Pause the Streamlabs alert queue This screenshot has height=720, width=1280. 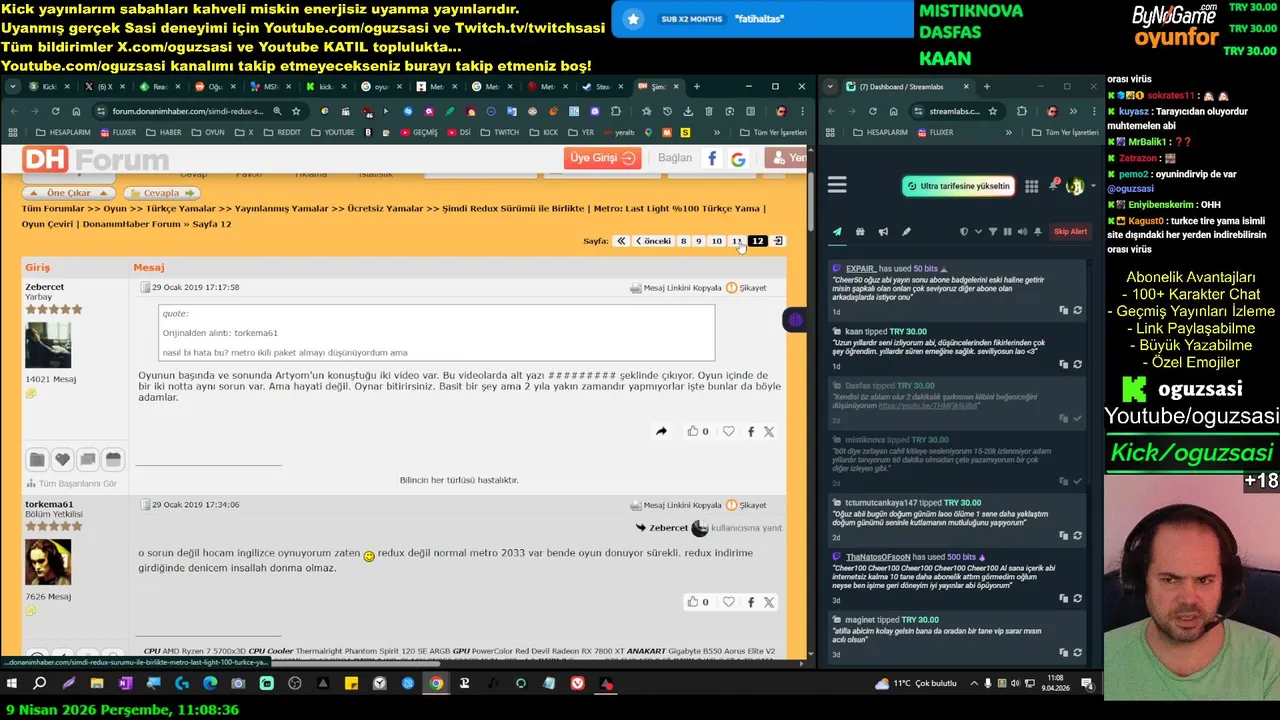pos(1007,232)
